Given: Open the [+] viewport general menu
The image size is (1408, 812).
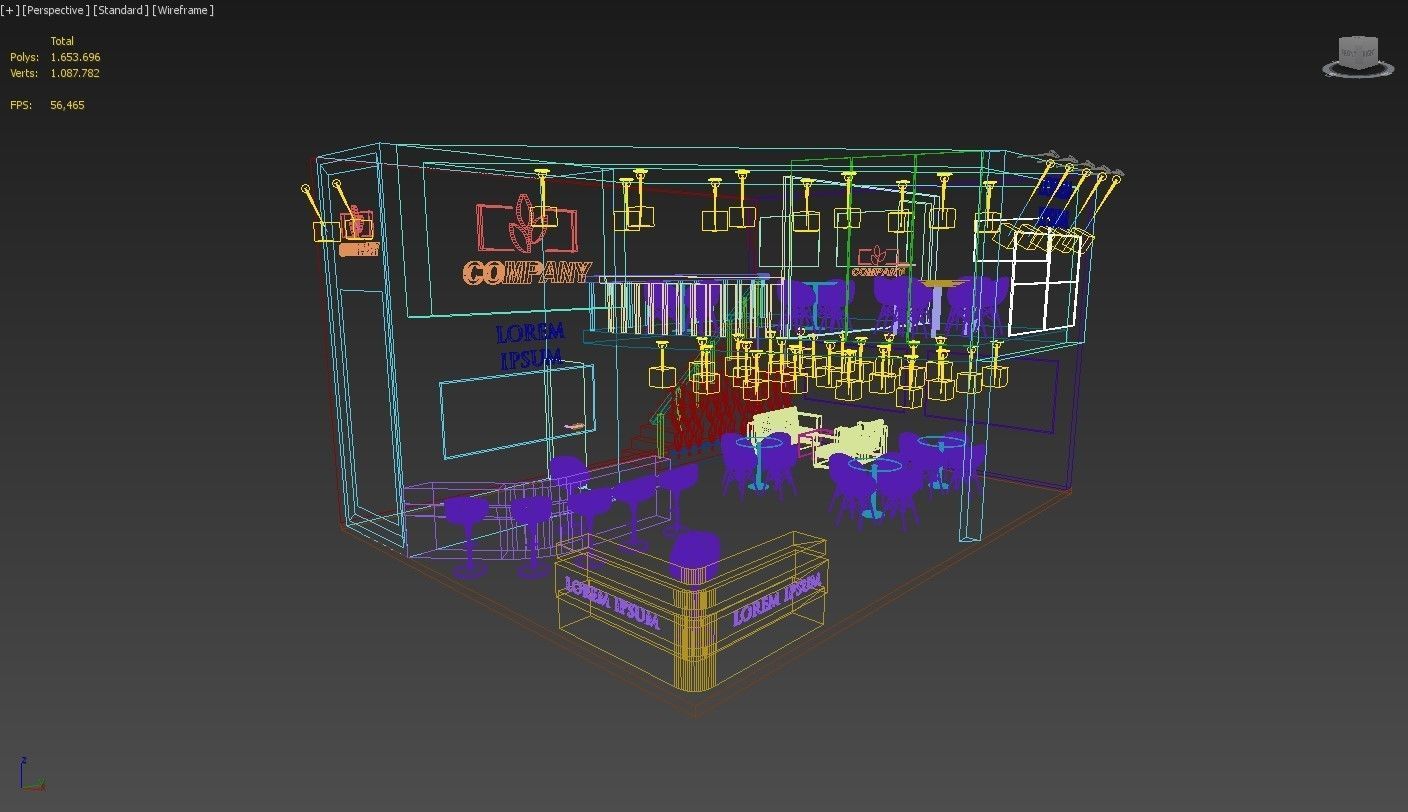Looking at the screenshot, I should [10, 10].
